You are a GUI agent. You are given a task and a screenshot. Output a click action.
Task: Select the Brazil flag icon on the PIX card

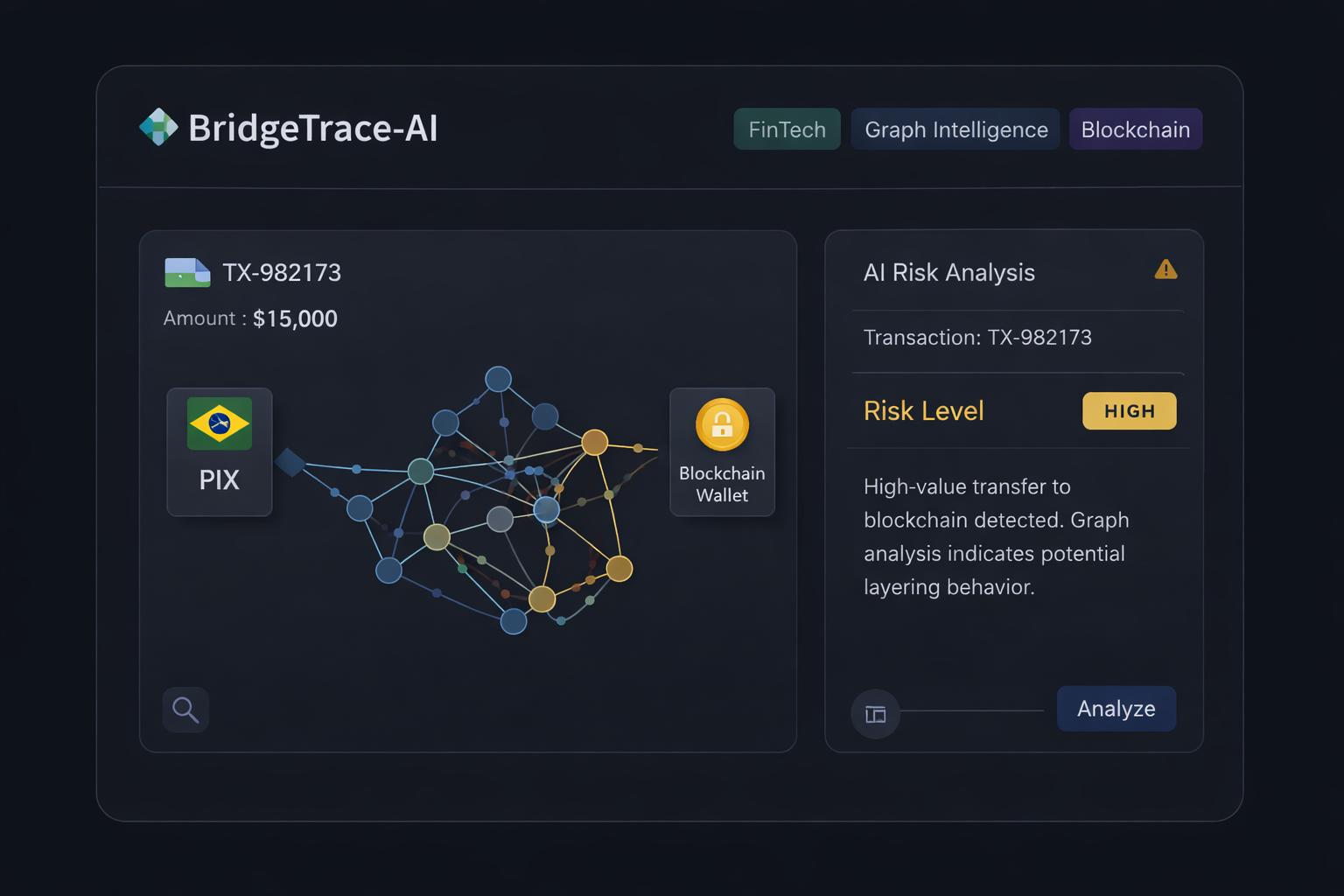218,423
